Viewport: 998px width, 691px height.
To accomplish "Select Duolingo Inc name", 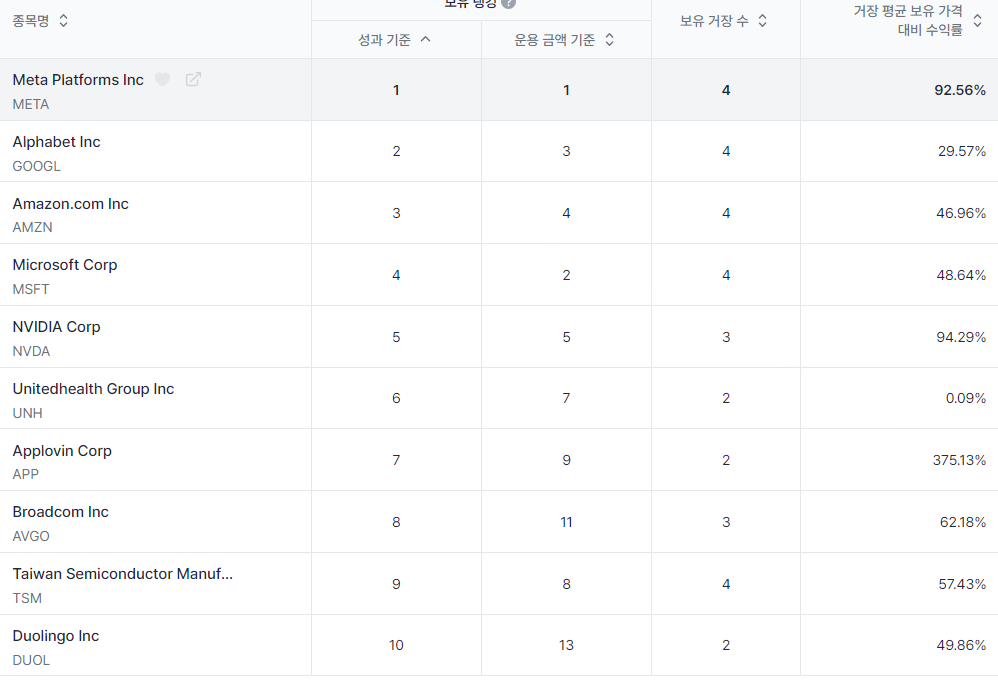I will [56, 636].
